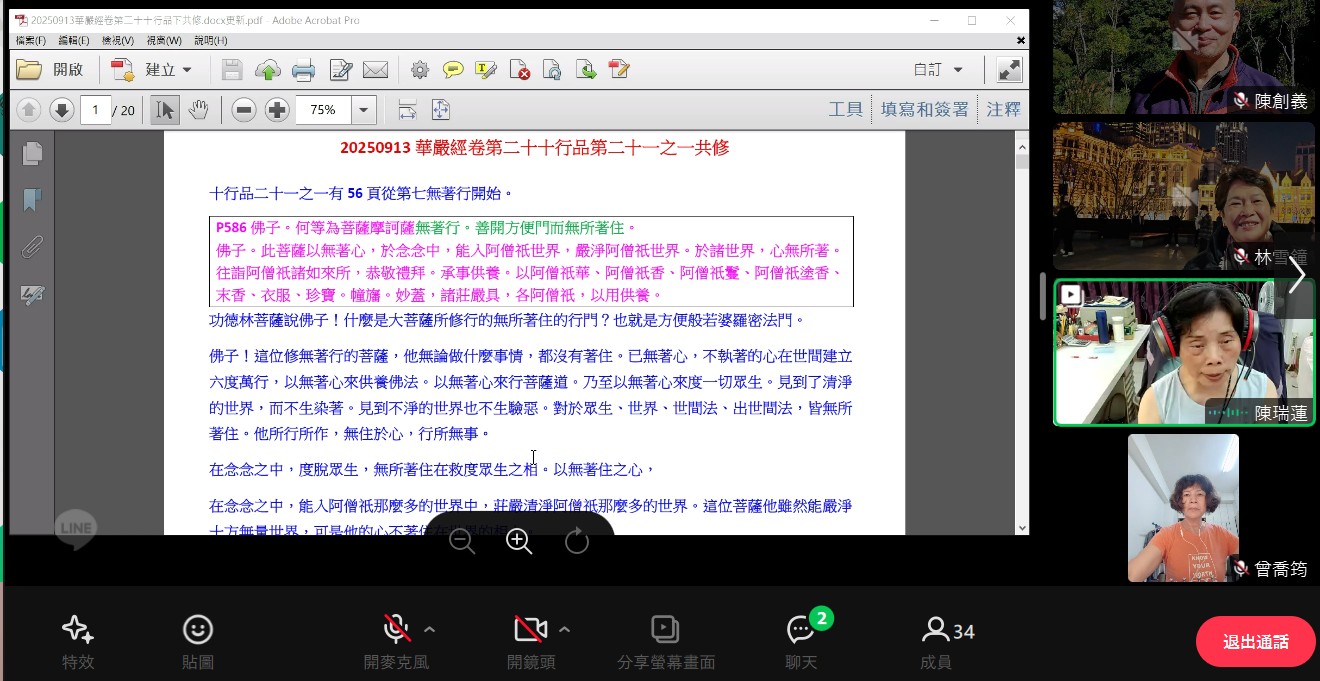Screen dimensions: 1320x681
Task: Open the 工具 tools pane
Action: point(845,110)
